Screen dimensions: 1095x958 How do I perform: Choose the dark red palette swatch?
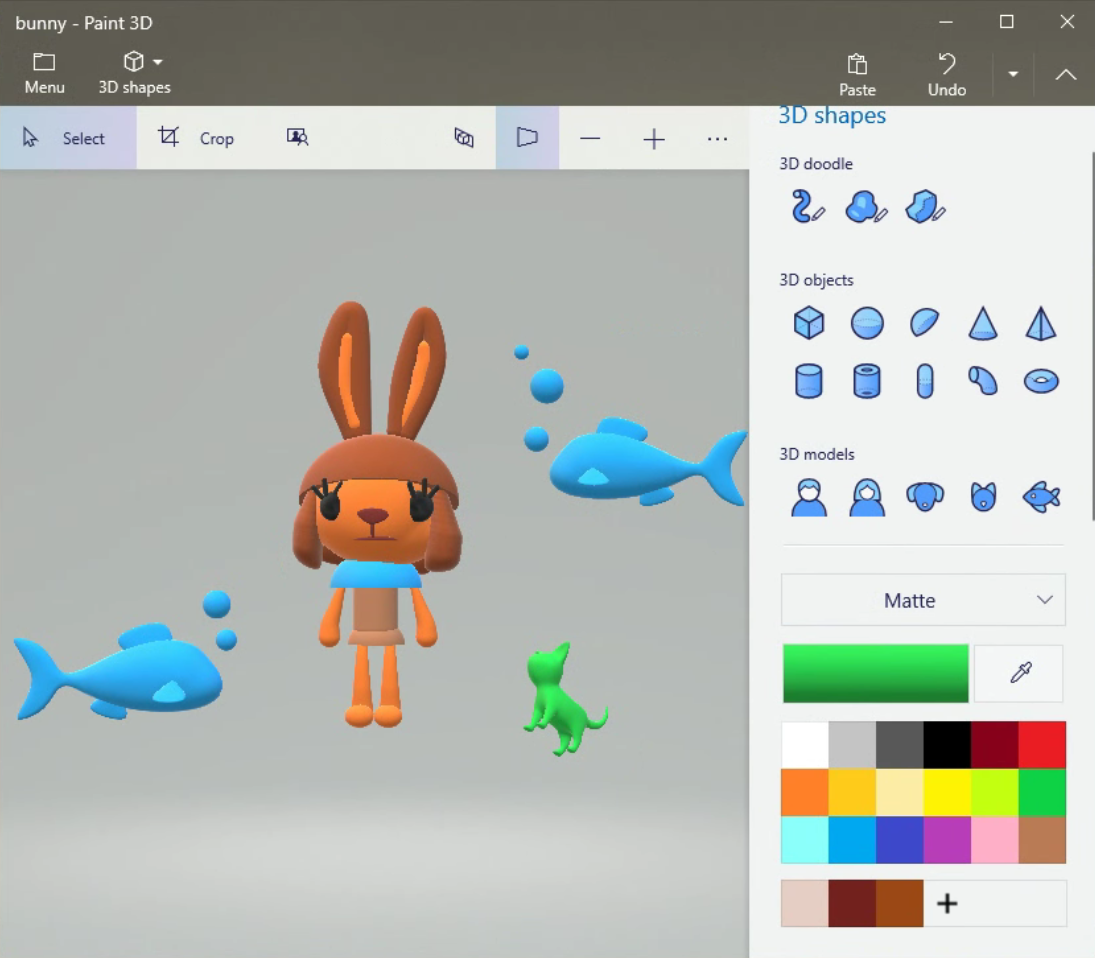[994, 745]
